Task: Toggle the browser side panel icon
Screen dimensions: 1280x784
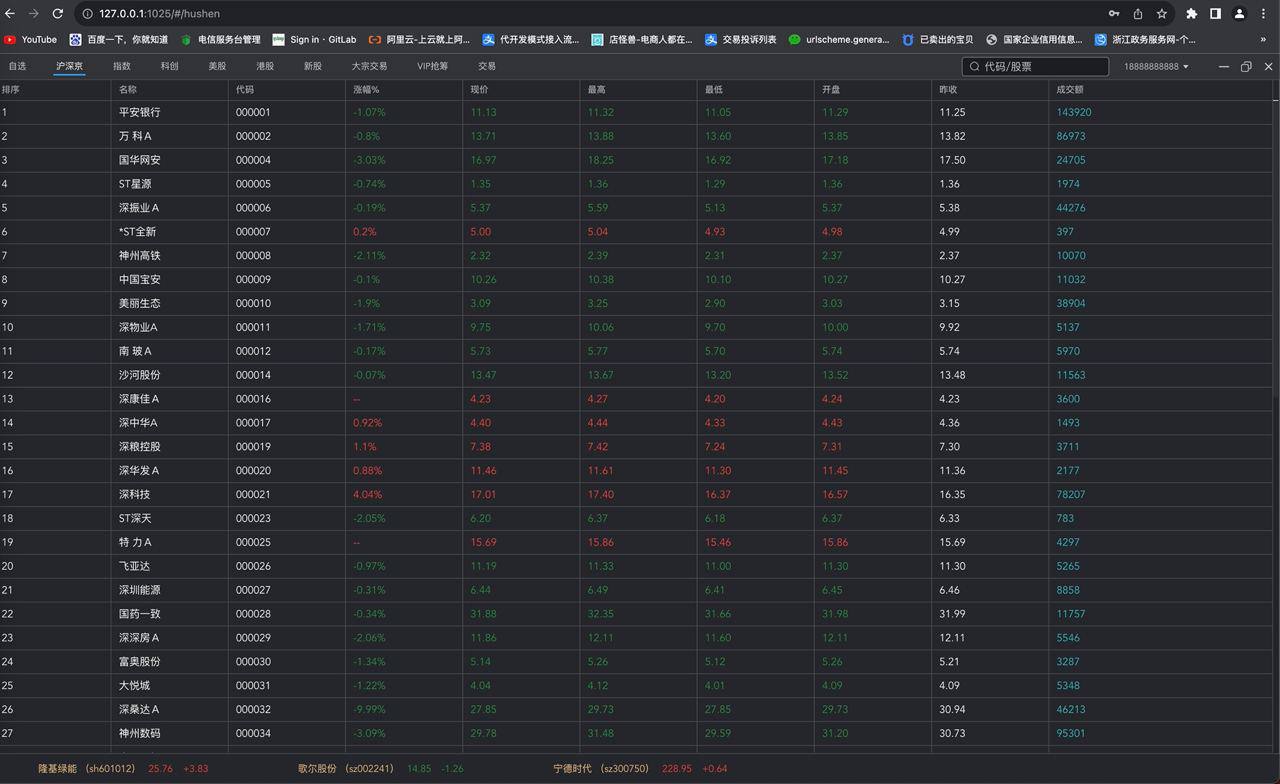Action: click(x=1215, y=14)
